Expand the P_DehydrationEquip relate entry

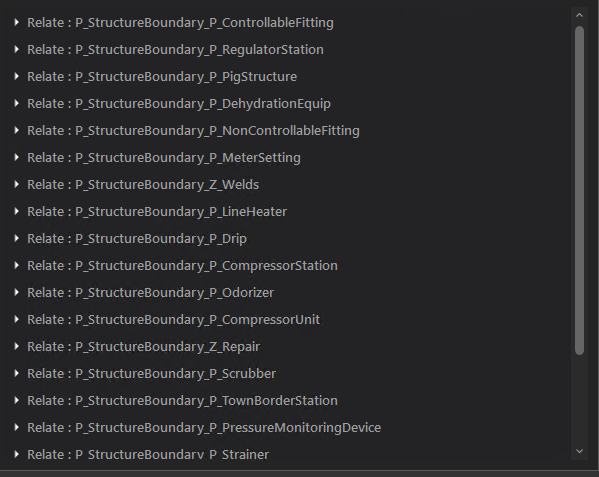16,103
